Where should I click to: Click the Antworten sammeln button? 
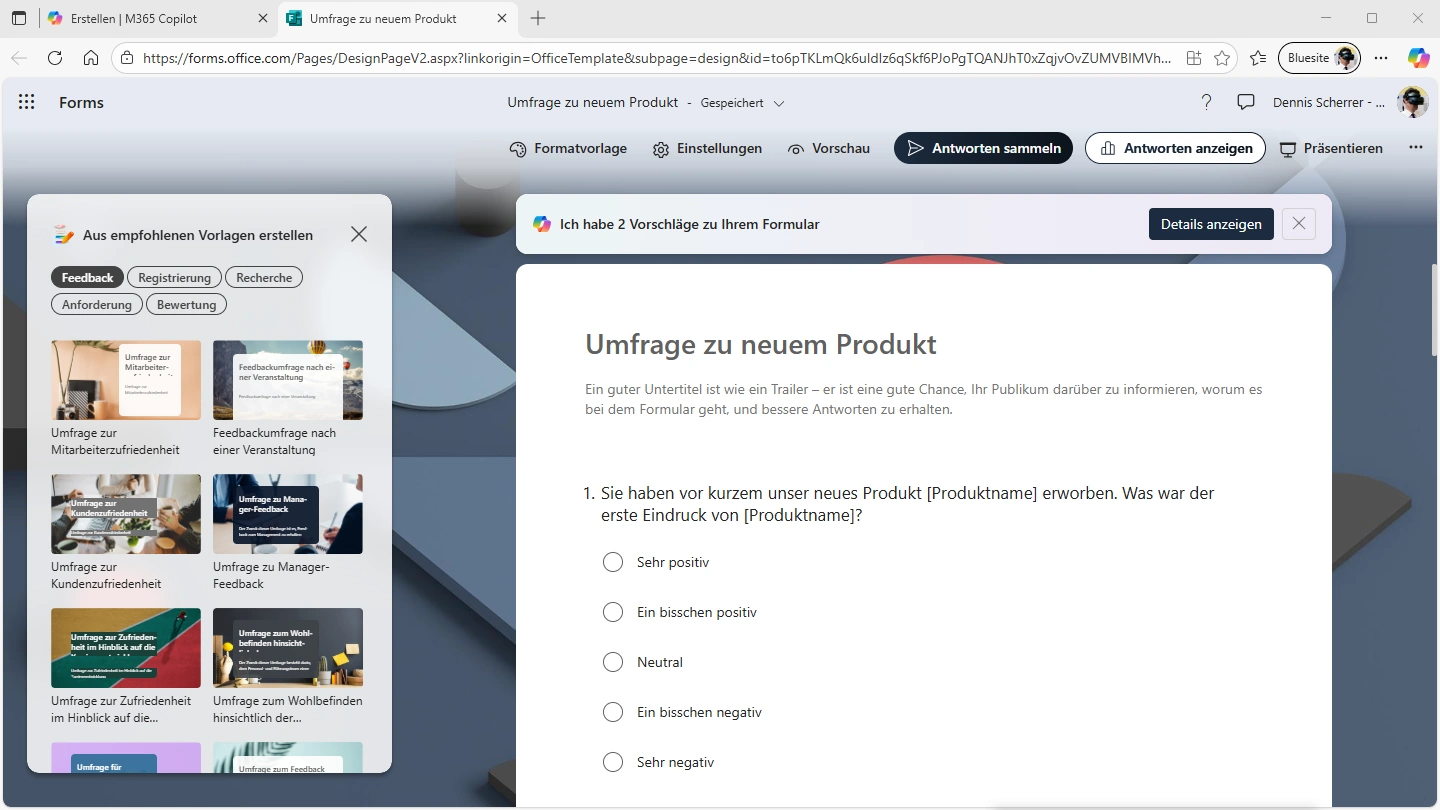983,148
